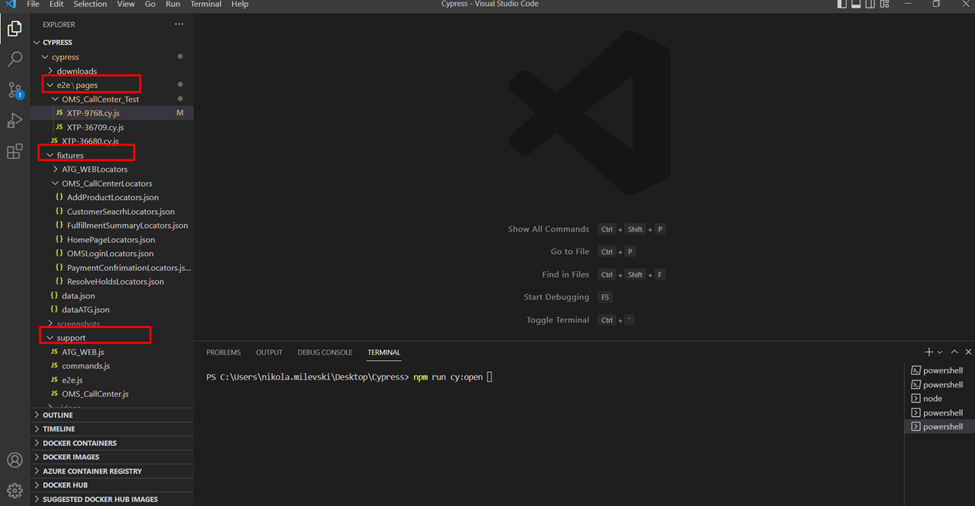Open file XTP-9768.cy.js
Screen dimensions: 975x506
112,113
